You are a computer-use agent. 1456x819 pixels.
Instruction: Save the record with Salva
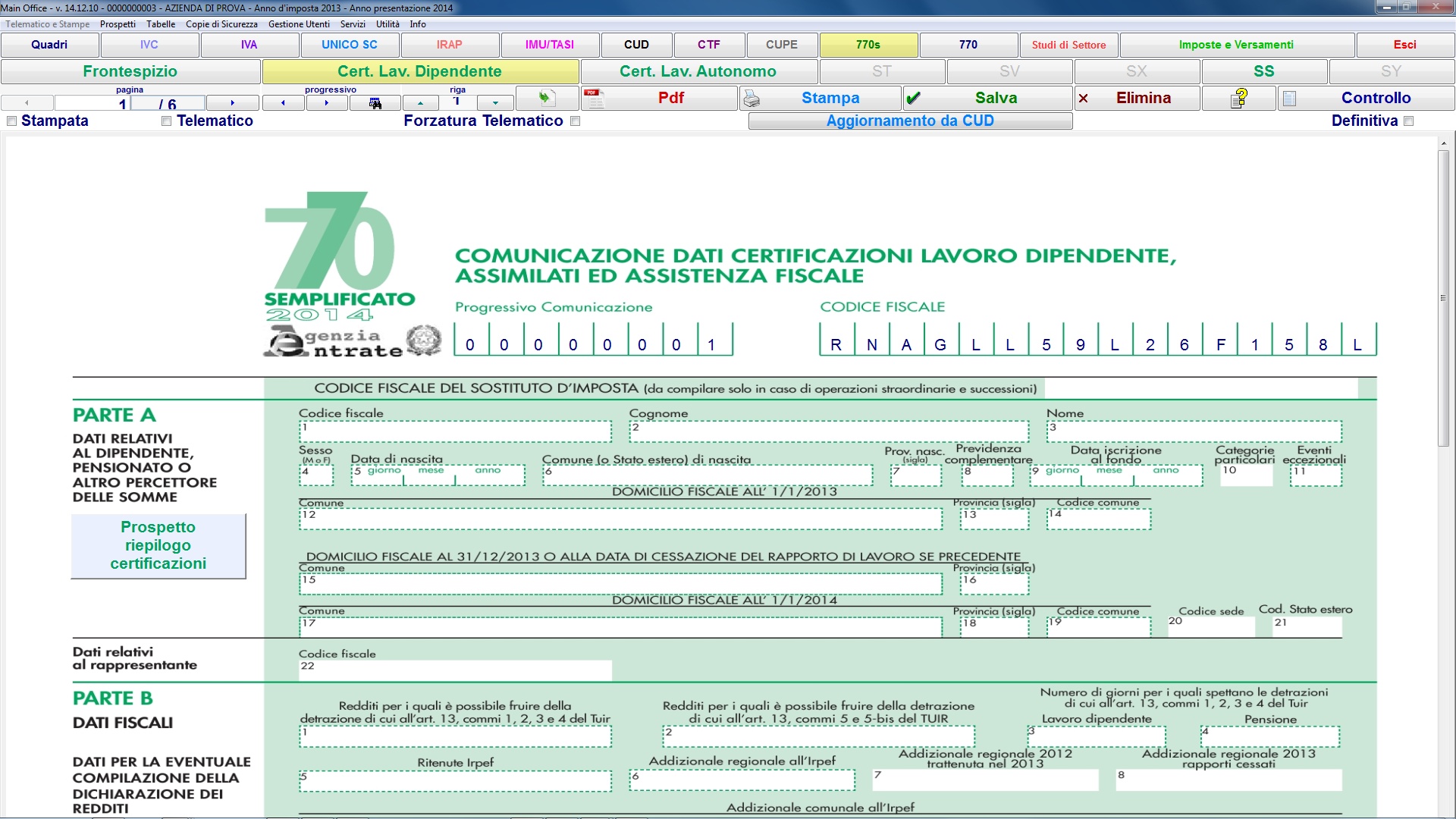click(987, 98)
